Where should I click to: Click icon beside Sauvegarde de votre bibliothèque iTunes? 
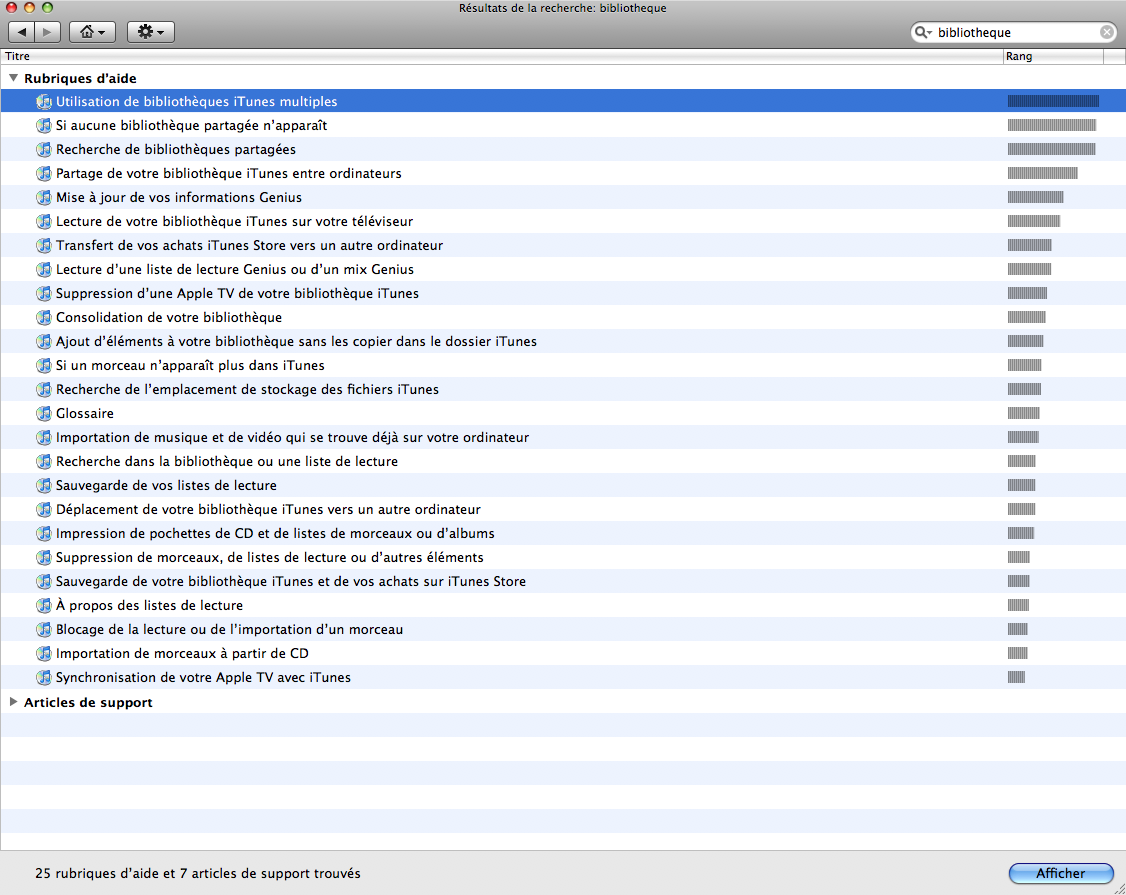click(44, 581)
